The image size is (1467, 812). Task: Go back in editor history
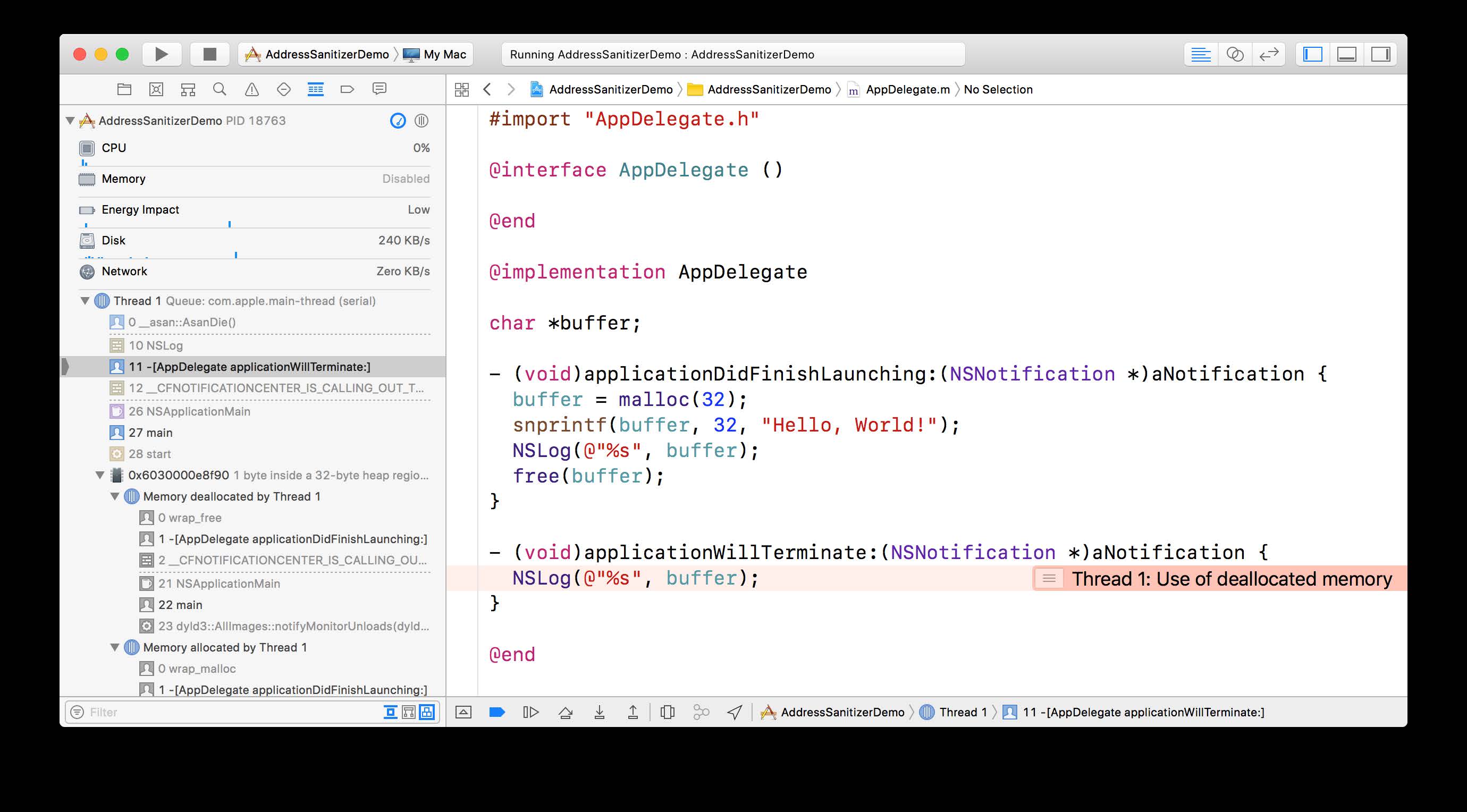(x=487, y=89)
